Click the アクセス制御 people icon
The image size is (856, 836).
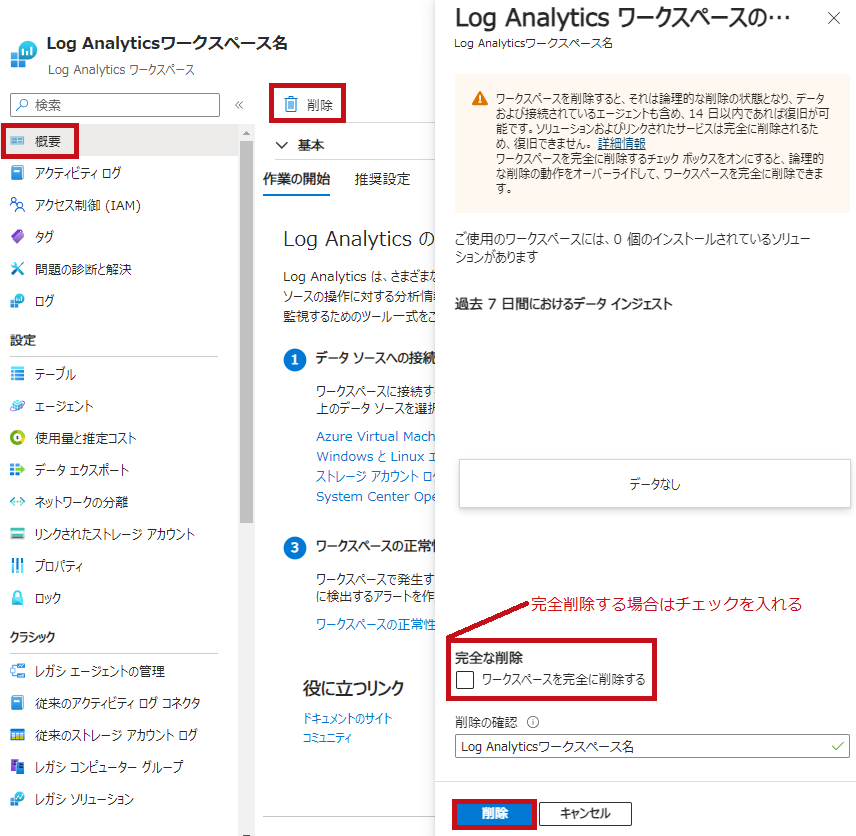click(x=17, y=205)
